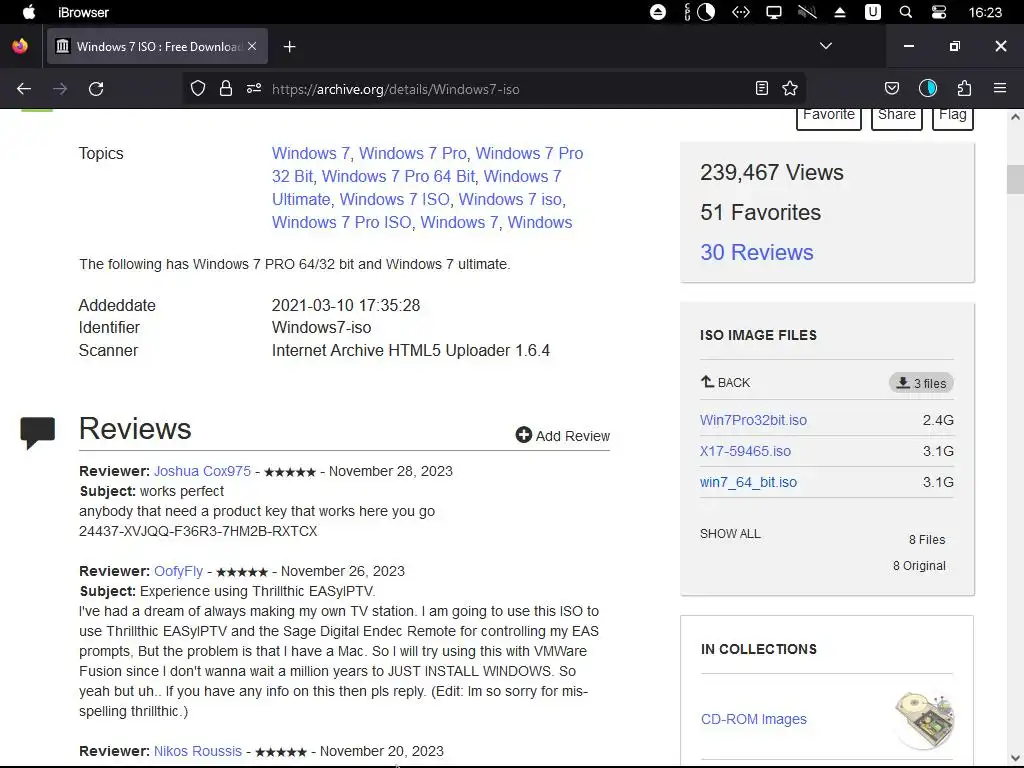Click the 239,467 Views text

click(772, 172)
